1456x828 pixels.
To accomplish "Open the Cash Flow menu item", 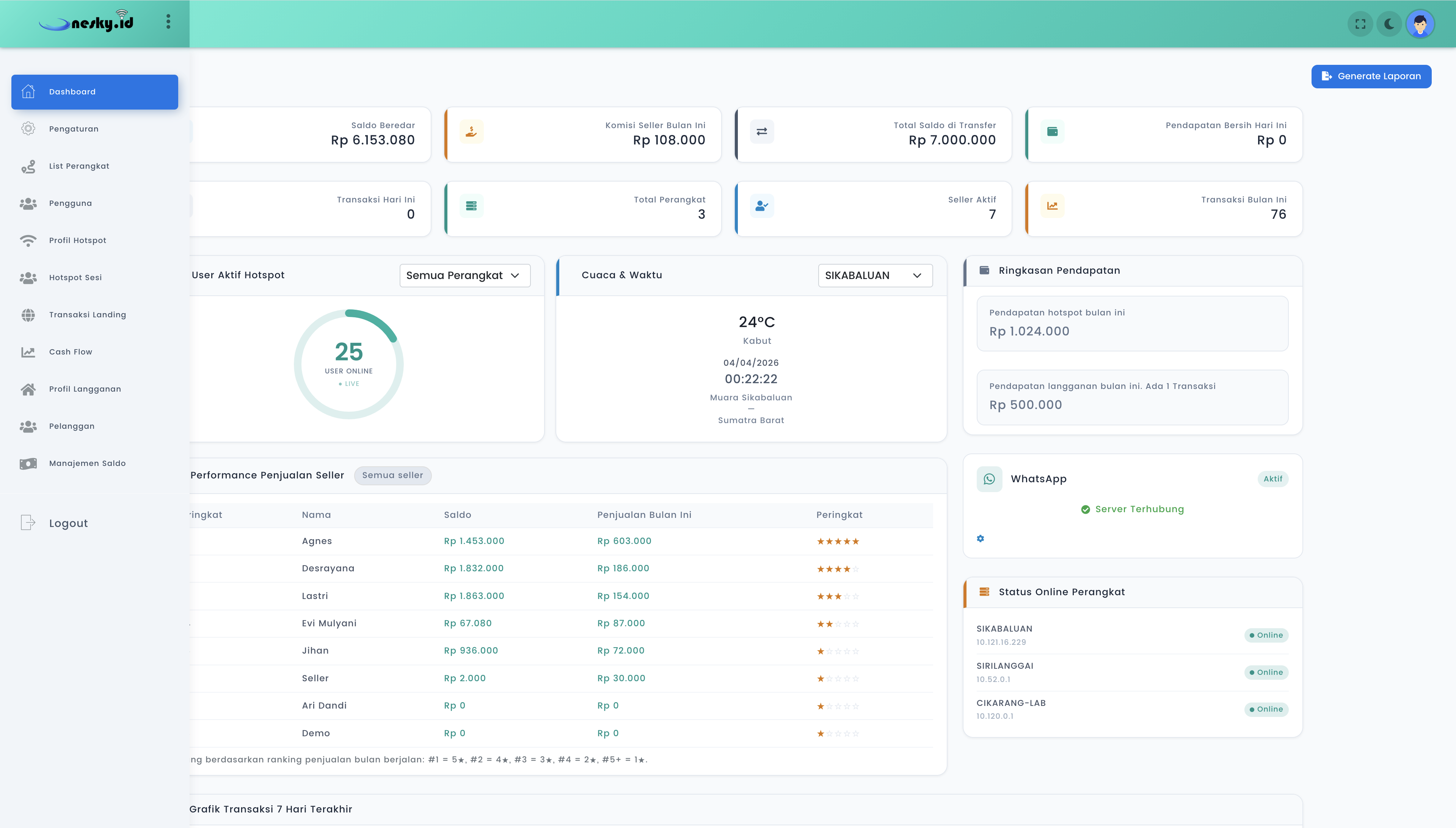I will pos(71,352).
